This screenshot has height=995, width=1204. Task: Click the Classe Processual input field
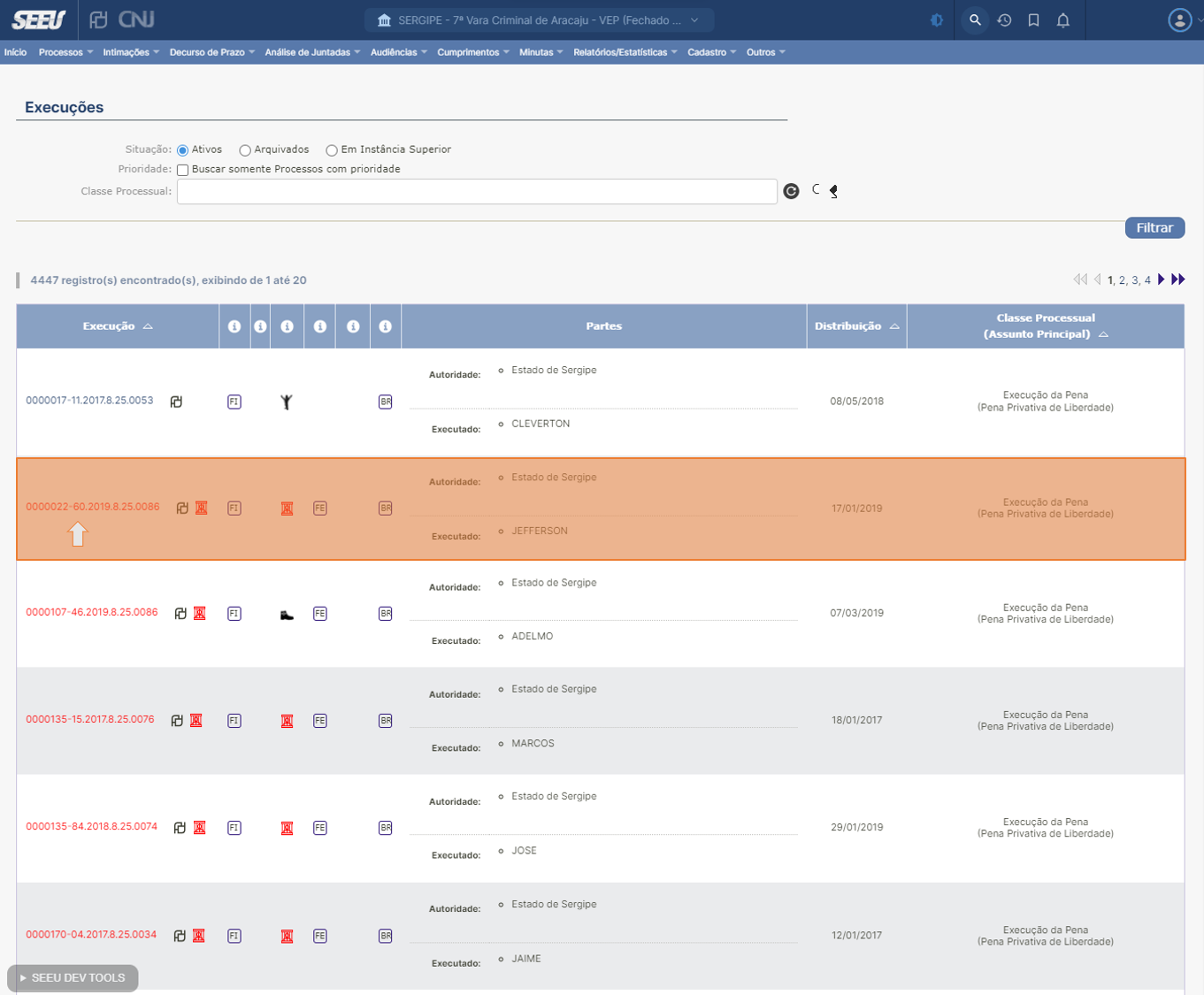[476, 191]
